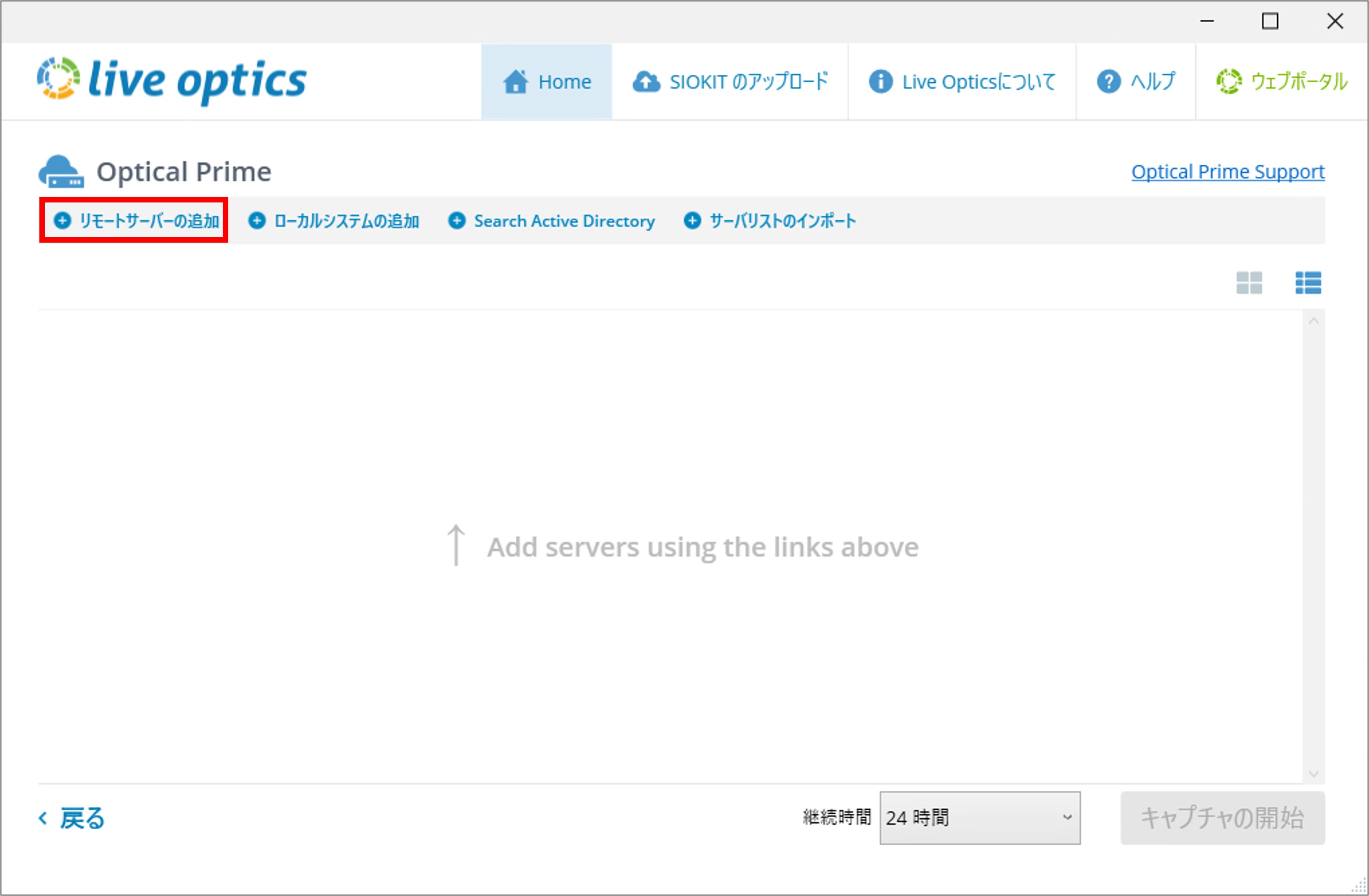
Task: Minimize the Live Optics window
Action: click(1207, 21)
